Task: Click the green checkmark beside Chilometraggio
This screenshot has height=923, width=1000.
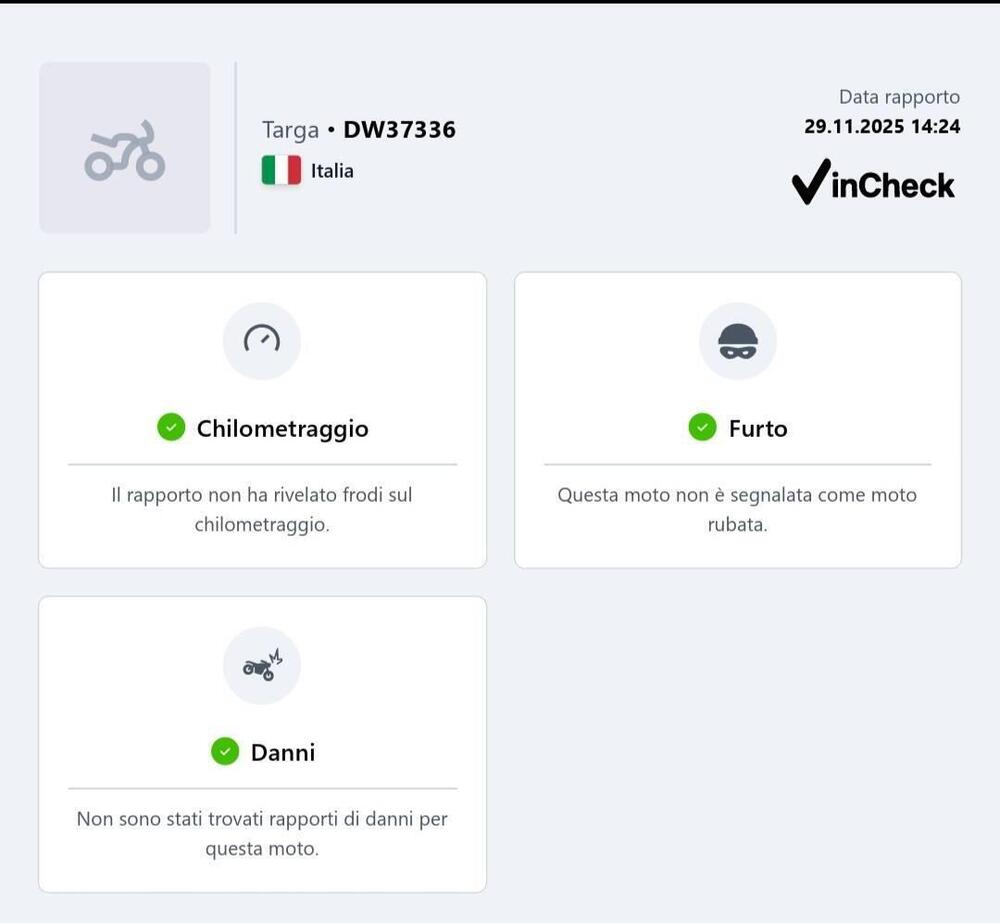Action: [x=171, y=428]
